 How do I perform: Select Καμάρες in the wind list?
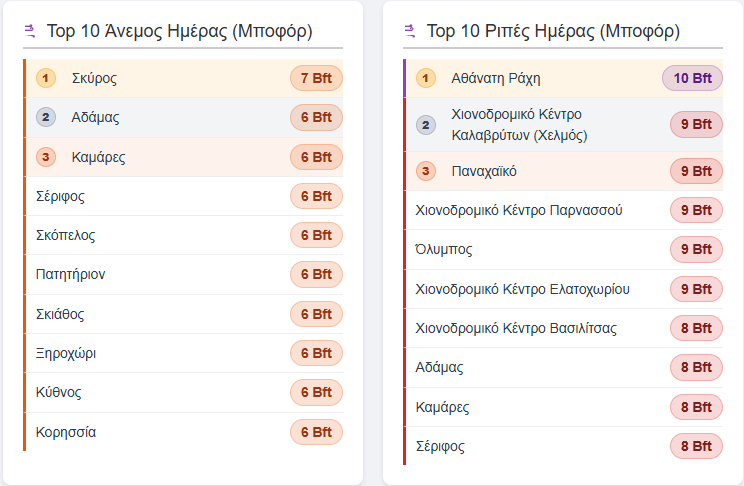tap(184, 157)
